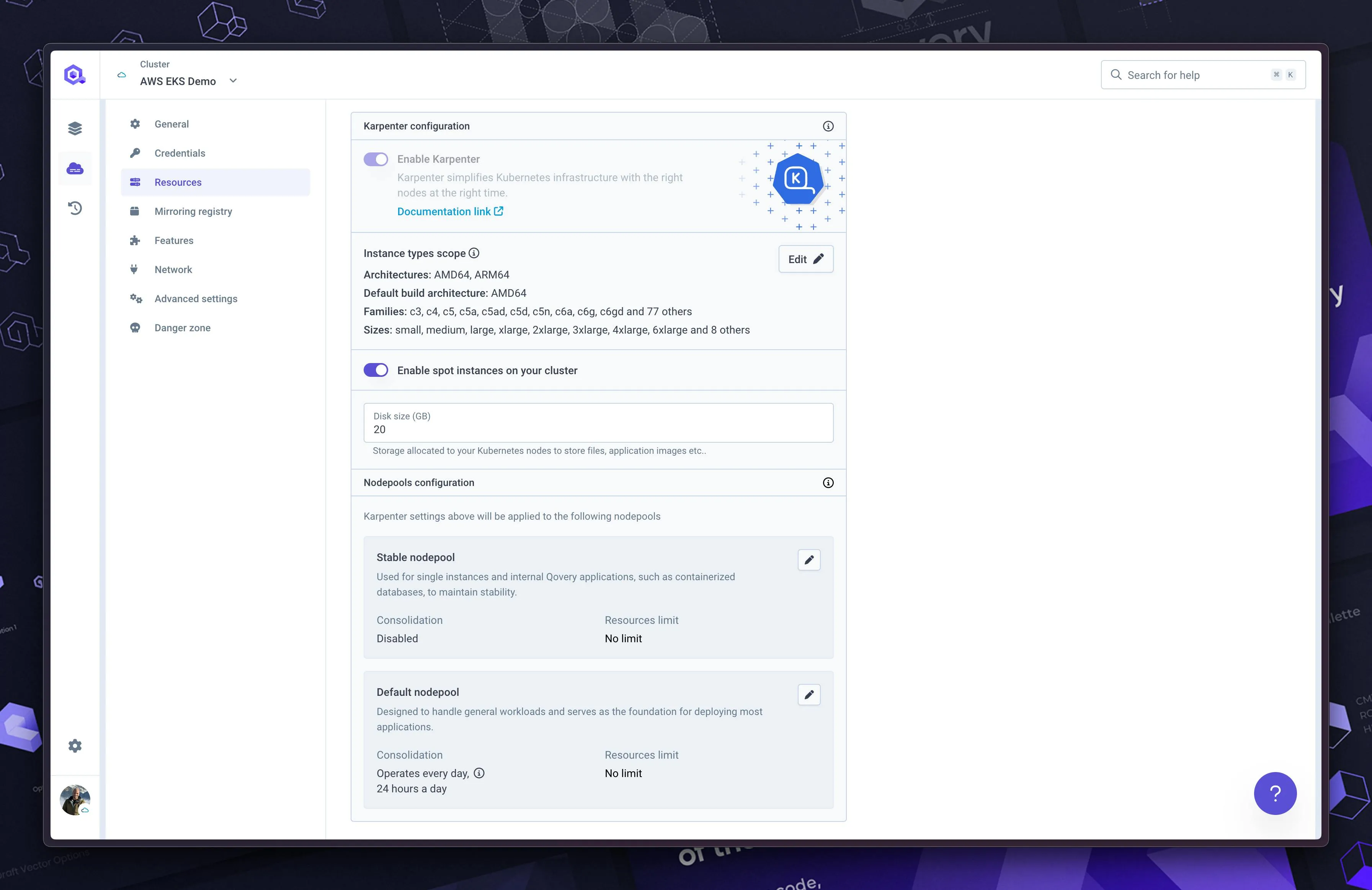
Task: Expand the AWS EKS Demo cluster dropdown
Action: (x=233, y=81)
